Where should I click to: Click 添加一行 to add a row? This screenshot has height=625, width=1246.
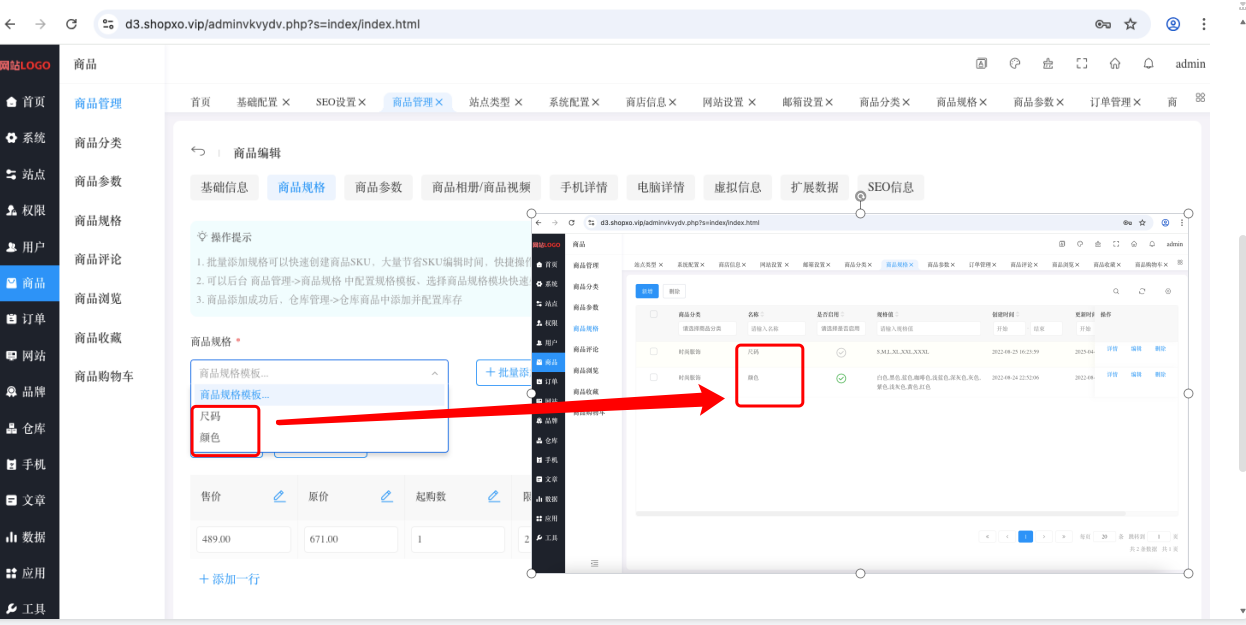[229, 579]
